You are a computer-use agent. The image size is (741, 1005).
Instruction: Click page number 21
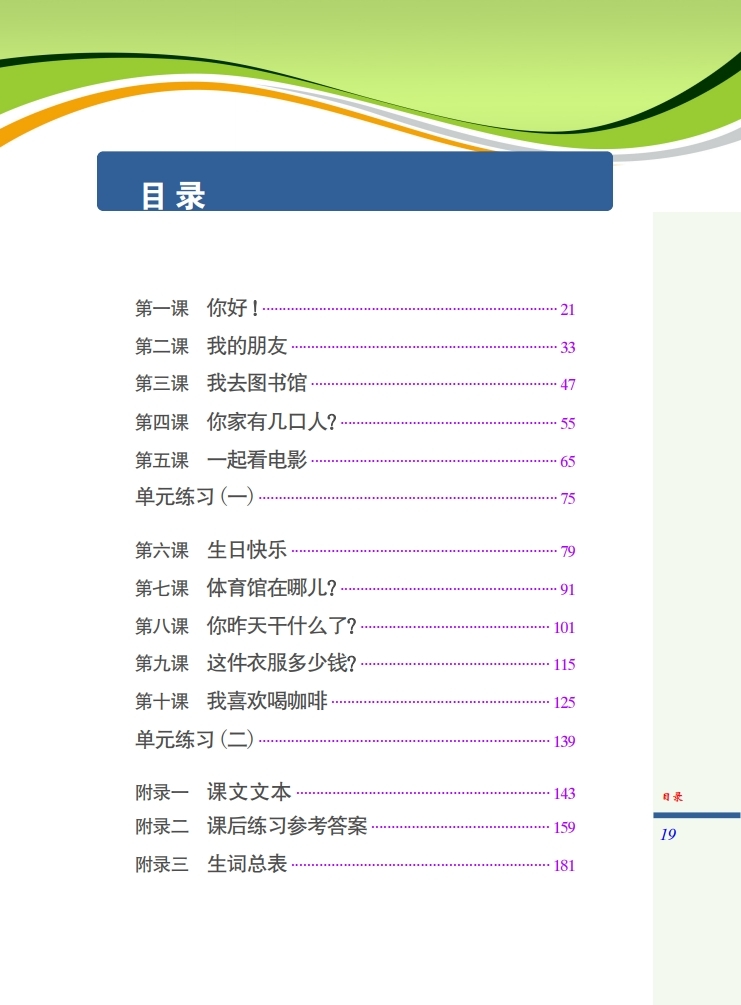click(567, 310)
